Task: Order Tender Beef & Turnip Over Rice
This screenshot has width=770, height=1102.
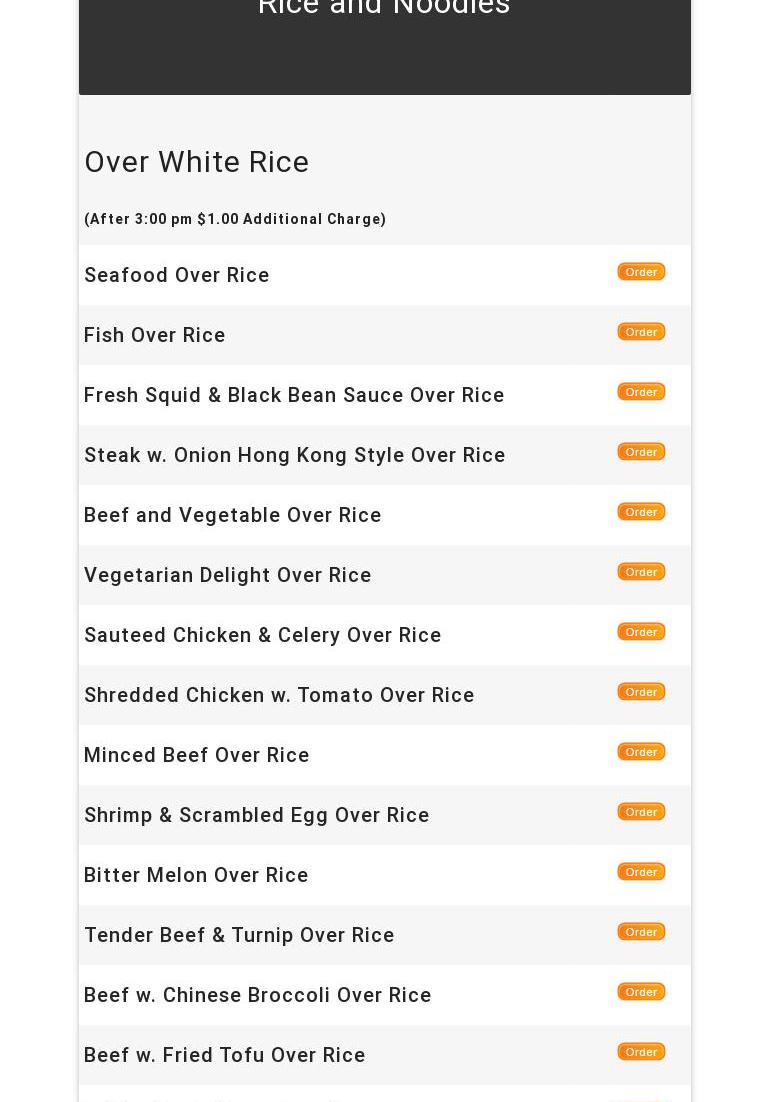Action: pyautogui.click(x=641, y=932)
